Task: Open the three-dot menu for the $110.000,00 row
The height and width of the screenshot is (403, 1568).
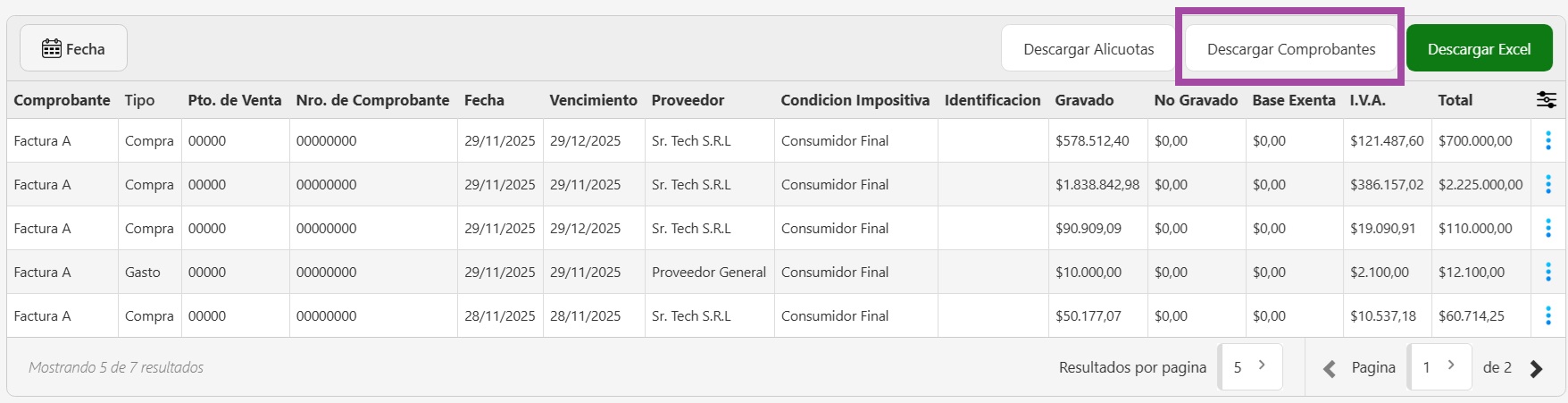Action: (1547, 228)
